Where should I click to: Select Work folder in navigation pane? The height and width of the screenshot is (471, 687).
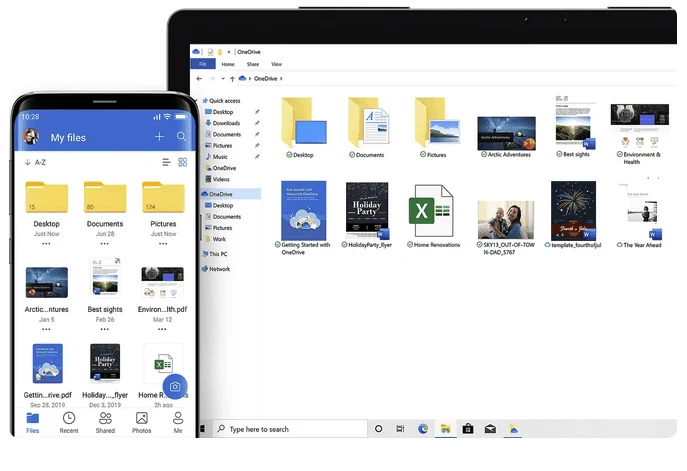(x=216, y=239)
